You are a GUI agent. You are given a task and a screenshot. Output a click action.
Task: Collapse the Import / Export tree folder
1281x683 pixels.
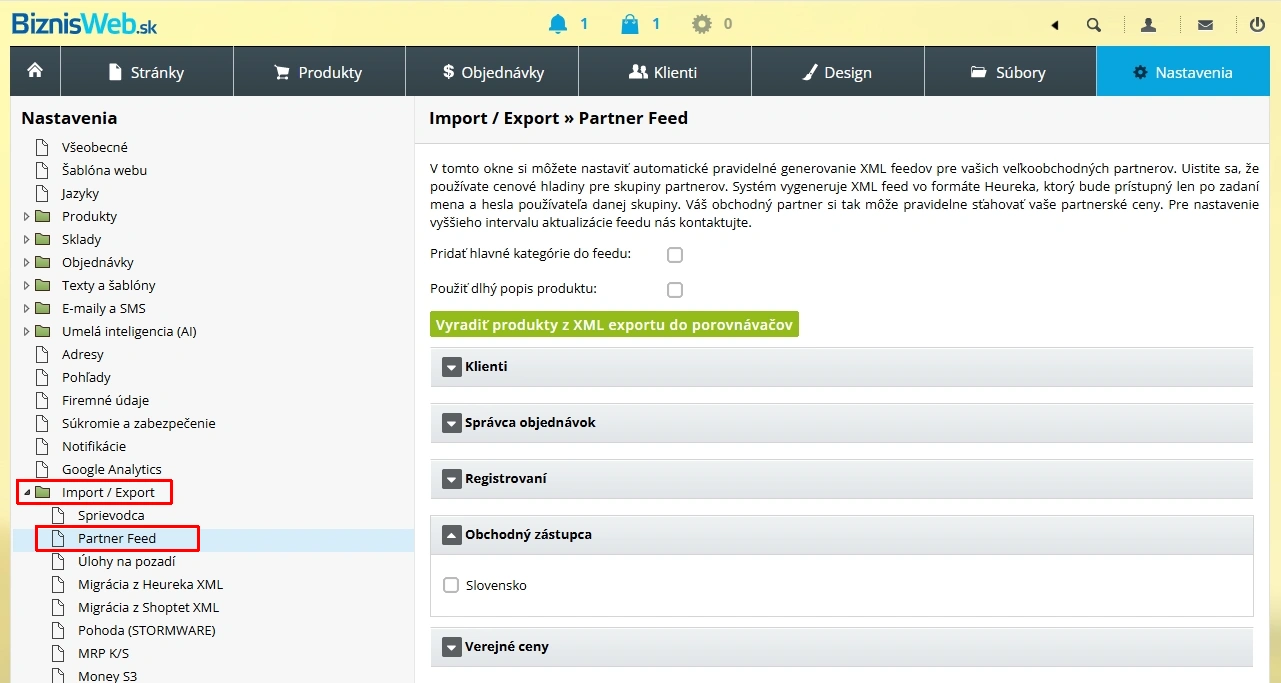(x=27, y=491)
